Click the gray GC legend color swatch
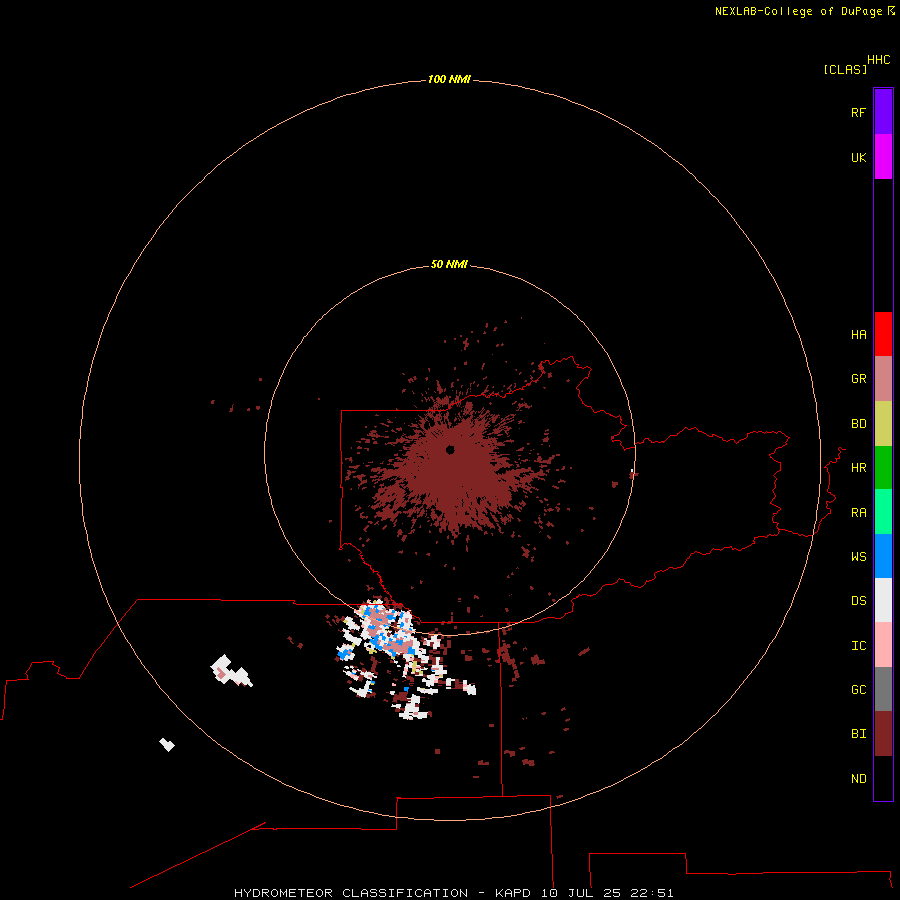This screenshot has height=900, width=900. [x=883, y=689]
